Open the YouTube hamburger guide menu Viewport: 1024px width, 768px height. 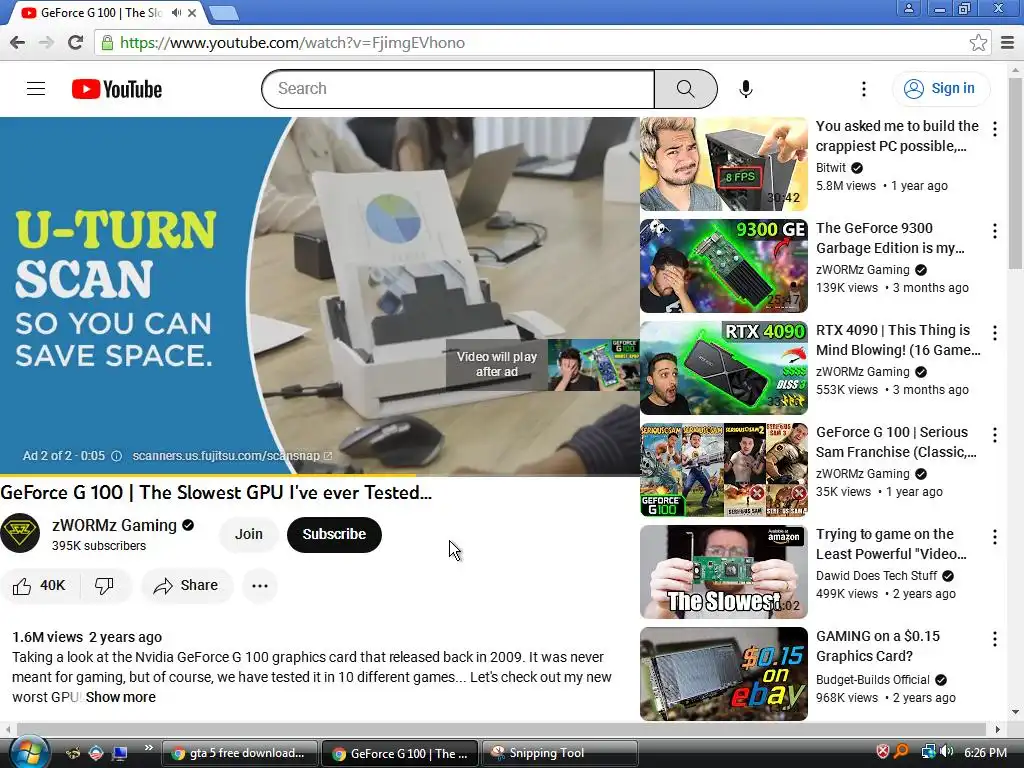click(36, 88)
